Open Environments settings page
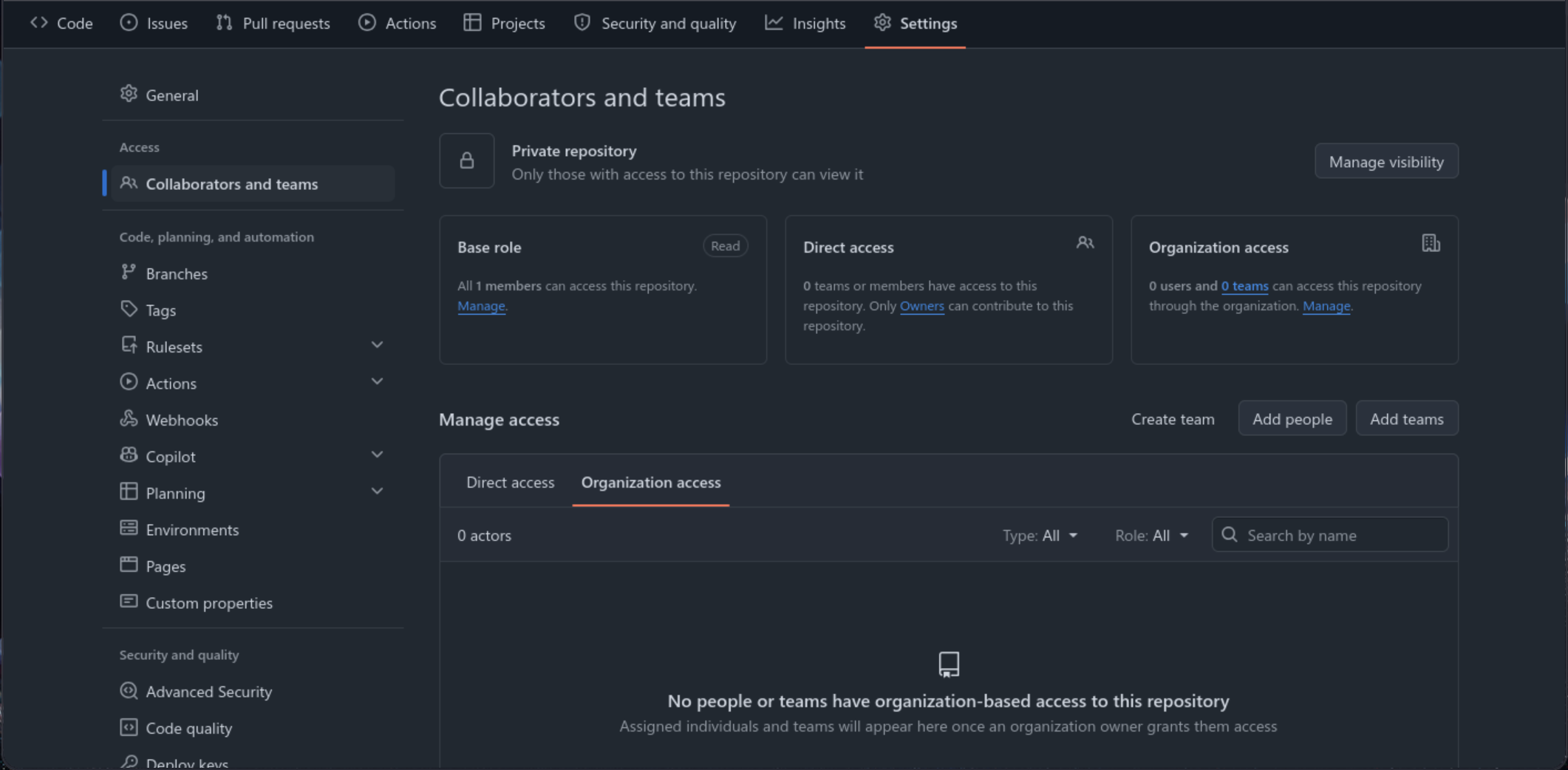1568x770 pixels. [253, 530]
